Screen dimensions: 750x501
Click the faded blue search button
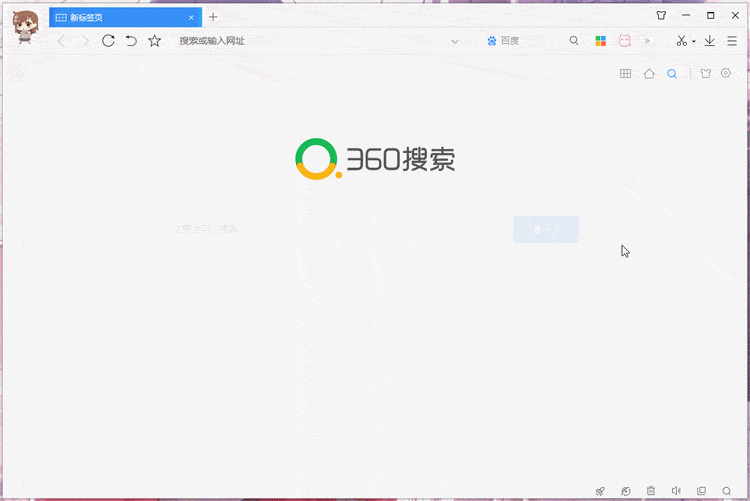pos(546,229)
